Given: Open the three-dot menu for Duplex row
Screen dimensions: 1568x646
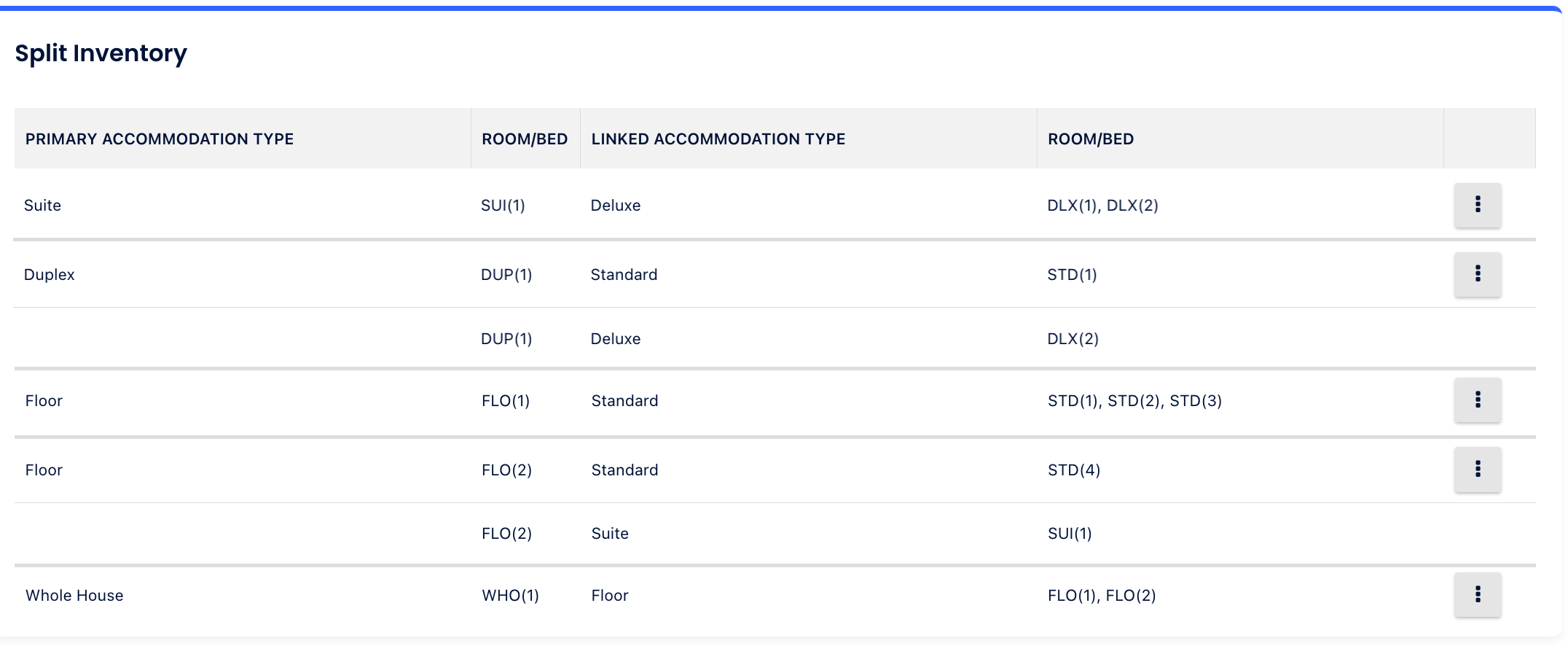Looking at the screenshot, I should [x=1477, y=274].
